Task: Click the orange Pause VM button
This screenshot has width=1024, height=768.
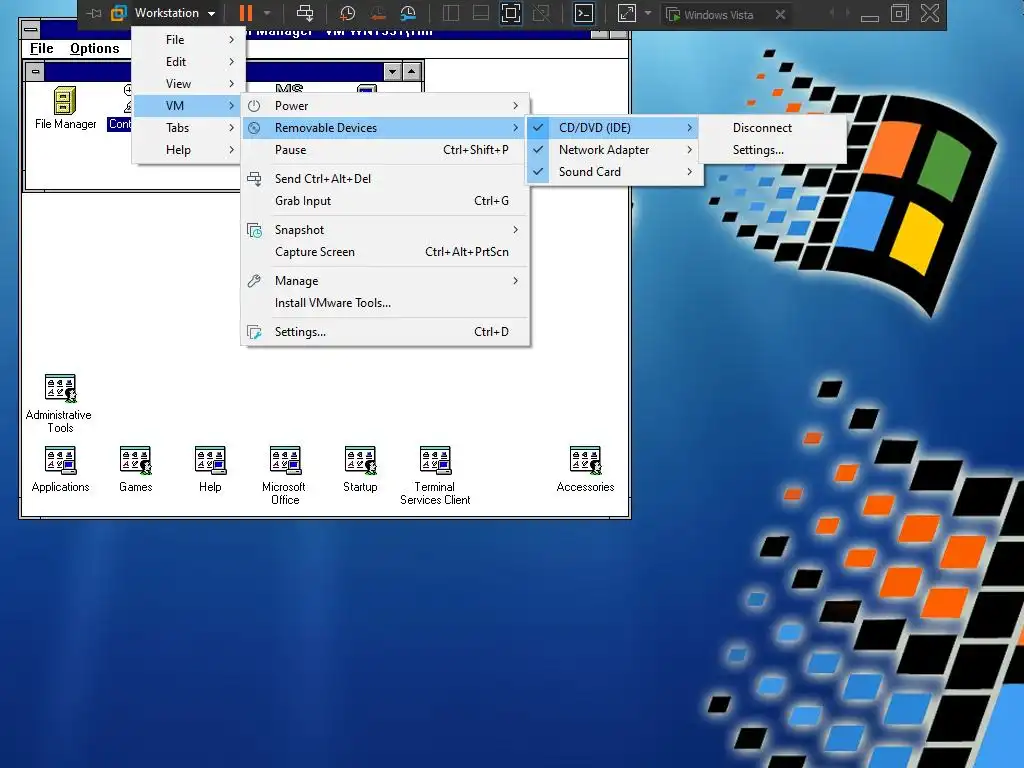Action: coord(246,13)
